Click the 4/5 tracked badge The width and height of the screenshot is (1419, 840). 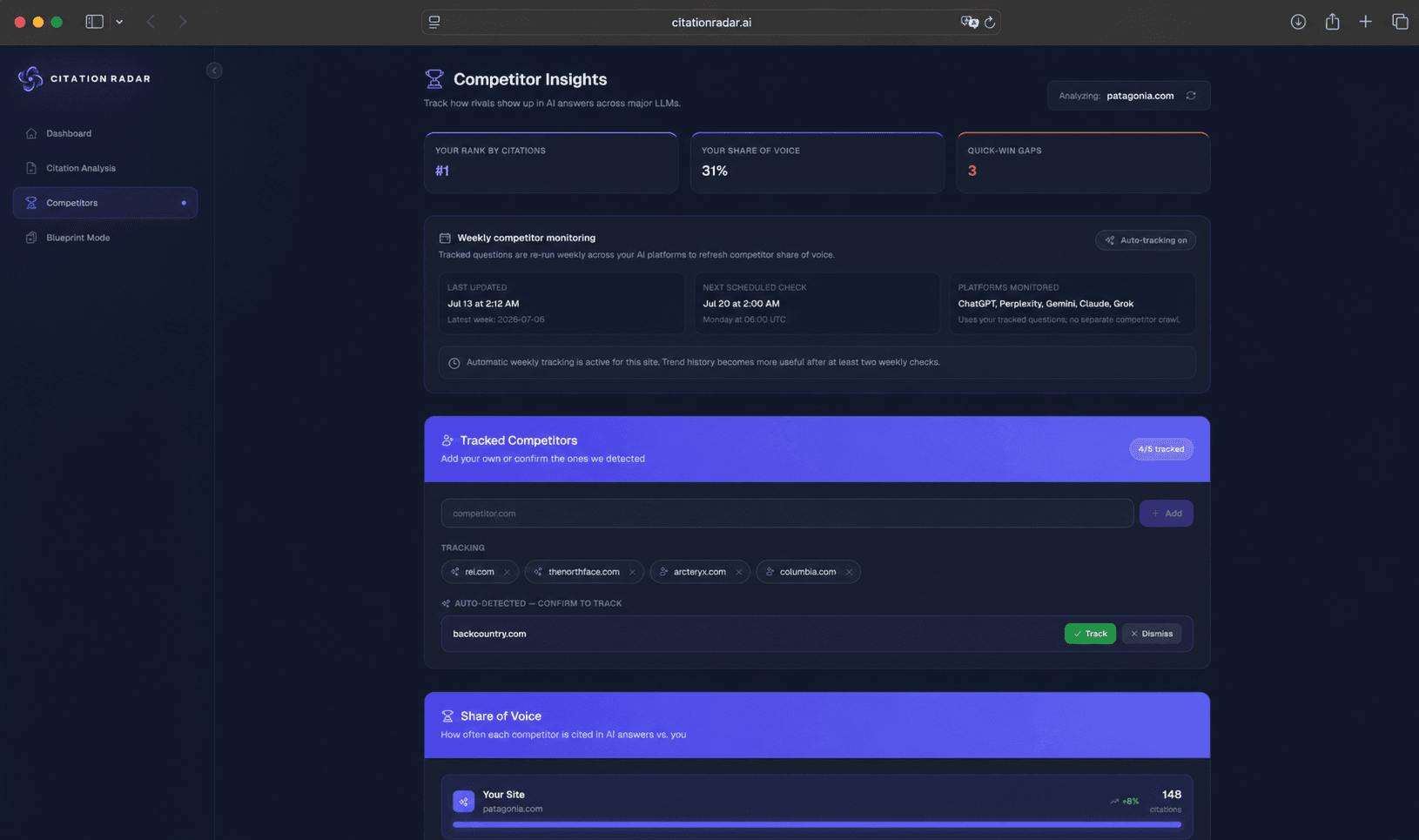click(1160, 449)
